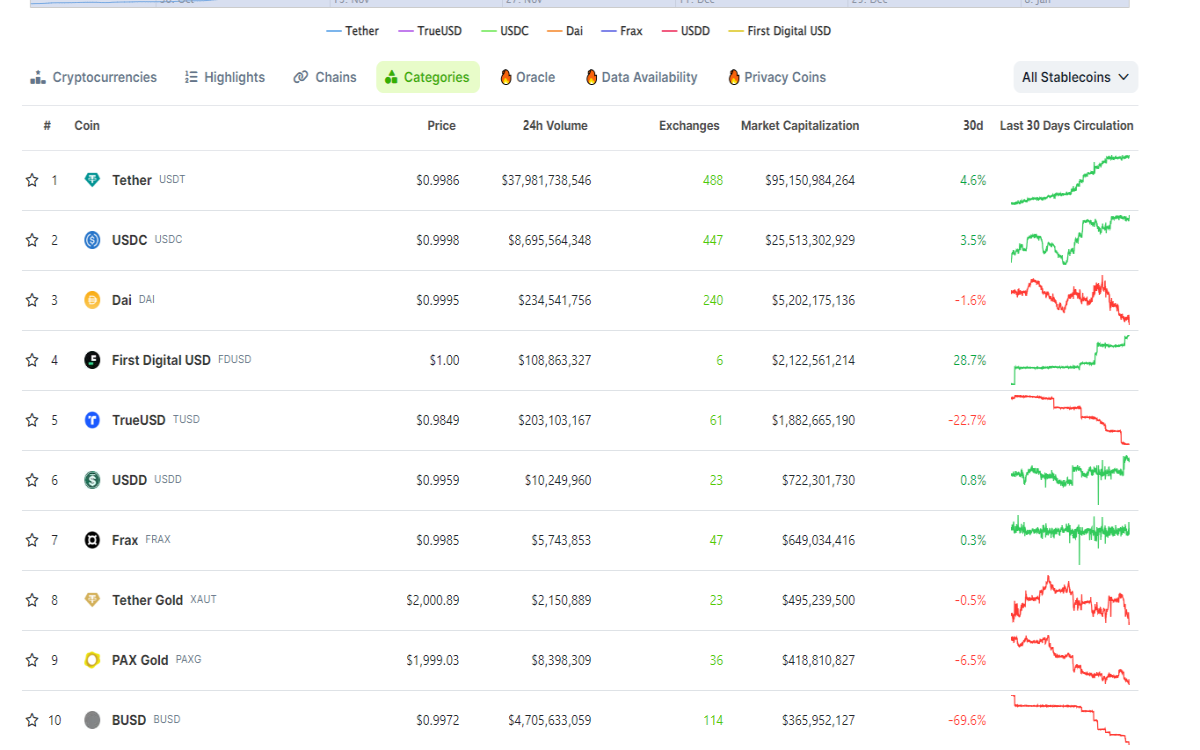This screenshot has width=1200, height=750.
Task: Select the Tether coin logo
Action: click(91, 180)
